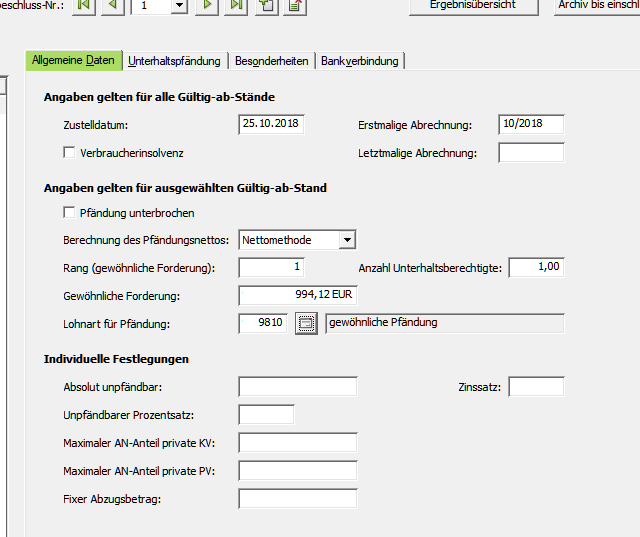The image size is (640, 537).
Task: Create a new Beschluss entry icon
Action: [x=267, y=7]
